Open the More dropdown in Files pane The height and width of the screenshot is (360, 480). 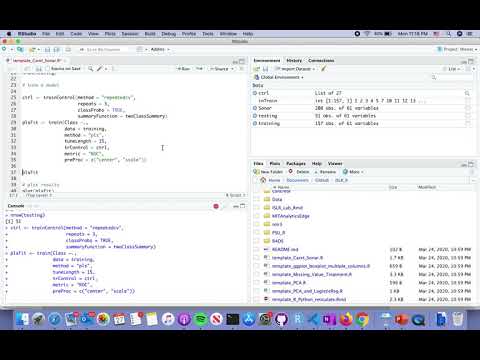coord(353,172)
